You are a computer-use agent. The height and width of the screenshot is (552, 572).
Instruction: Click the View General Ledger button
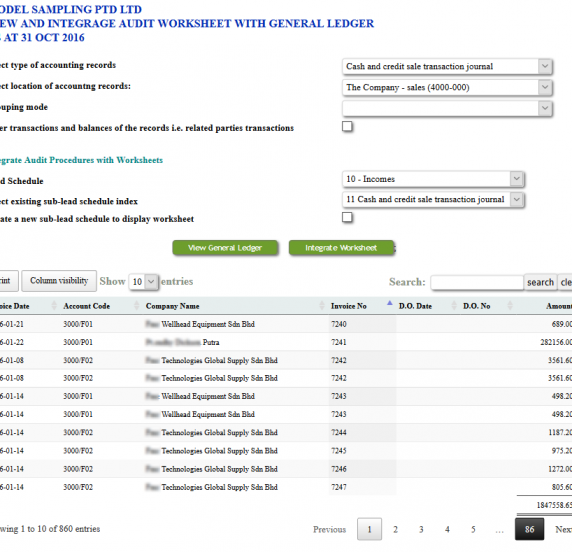(225, 248)
